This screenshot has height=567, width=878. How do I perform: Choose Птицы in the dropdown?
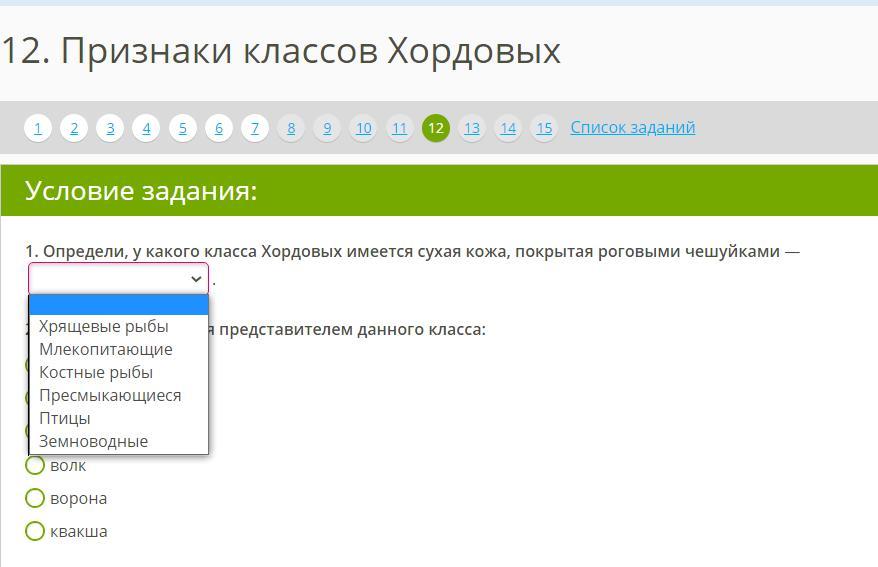(x=64, y=418)
